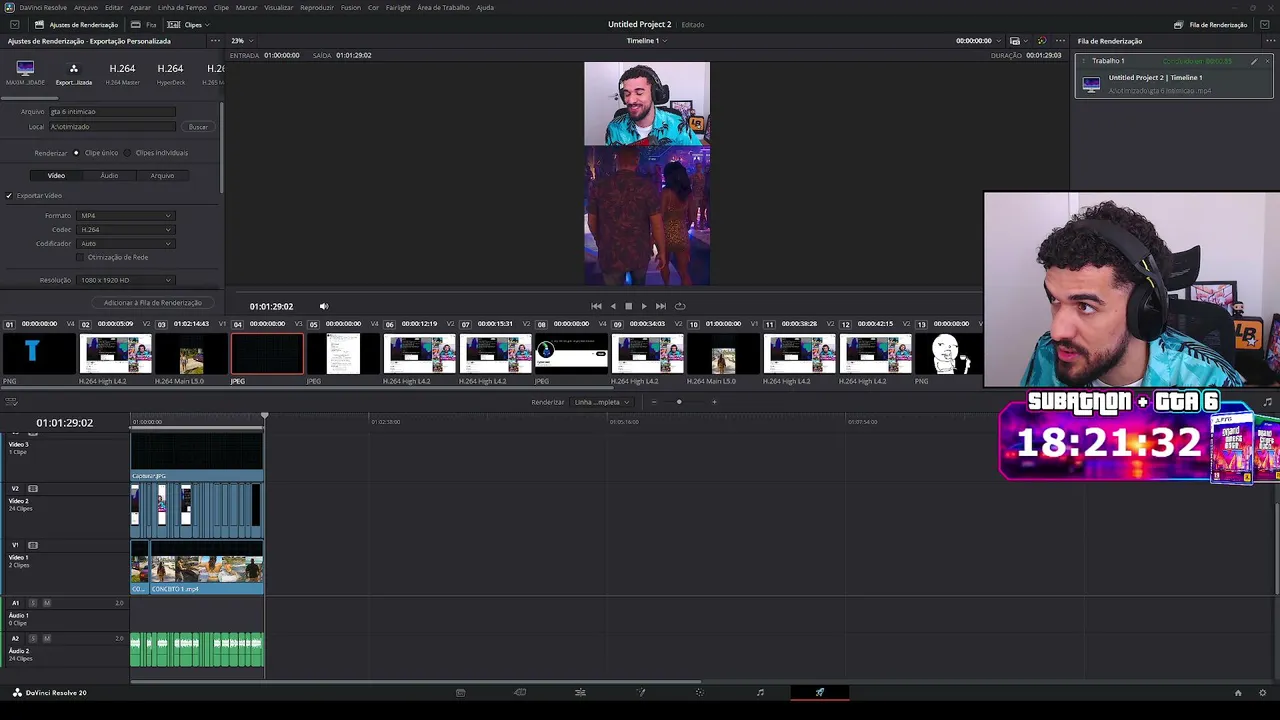Click the V1 track auto-select icon
Image resolution: width=1280 pixels, height=720 pixels.
tap(33, 545)
